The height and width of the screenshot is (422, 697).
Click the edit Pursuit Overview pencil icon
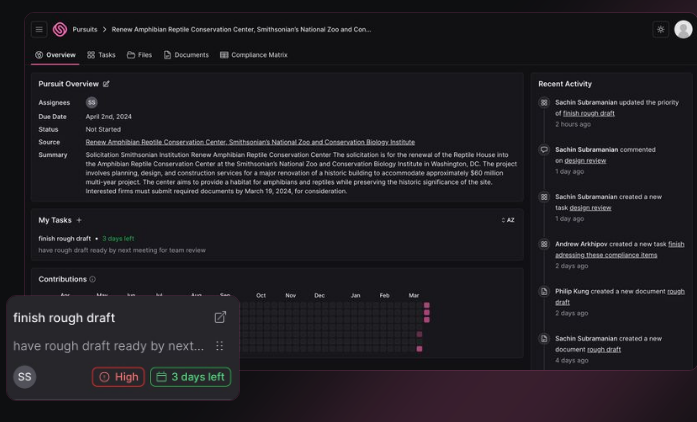point(107,84)
